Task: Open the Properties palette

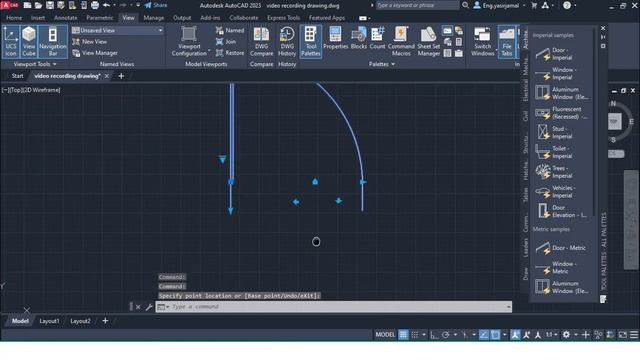Action: pyautogui.click(x=336, y=38)
